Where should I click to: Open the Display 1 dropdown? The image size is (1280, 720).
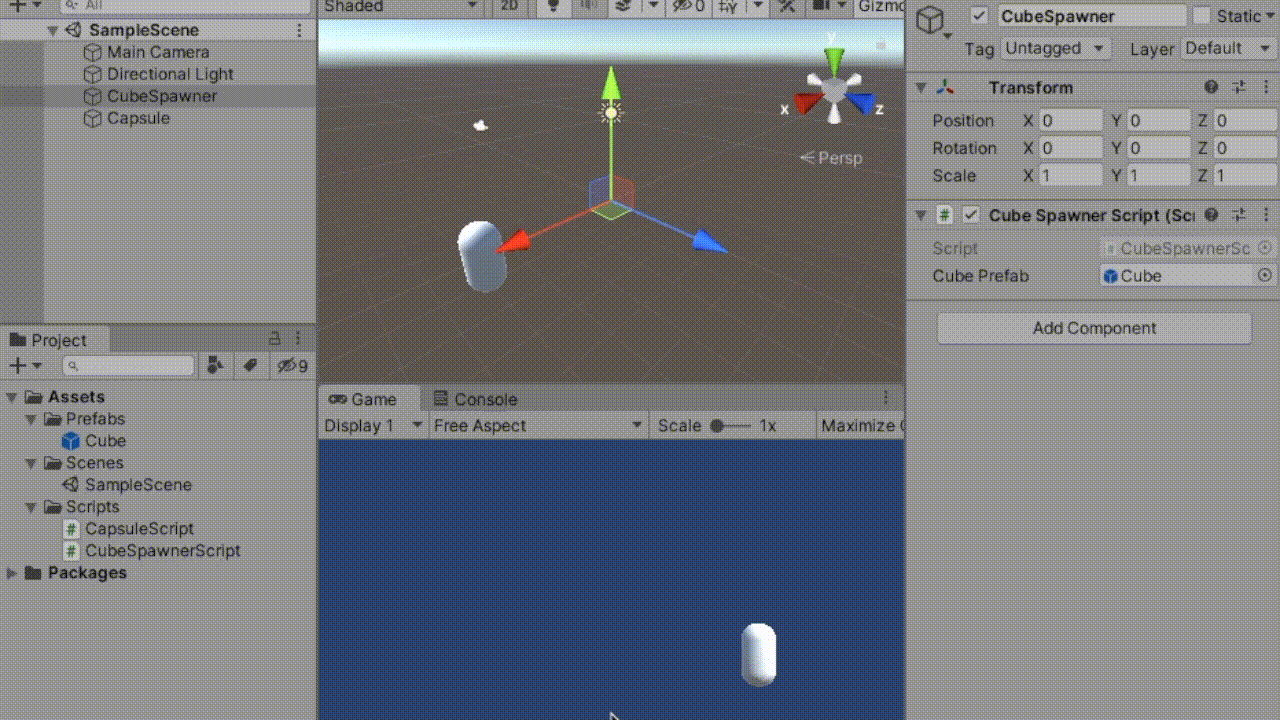pos(373,426)
